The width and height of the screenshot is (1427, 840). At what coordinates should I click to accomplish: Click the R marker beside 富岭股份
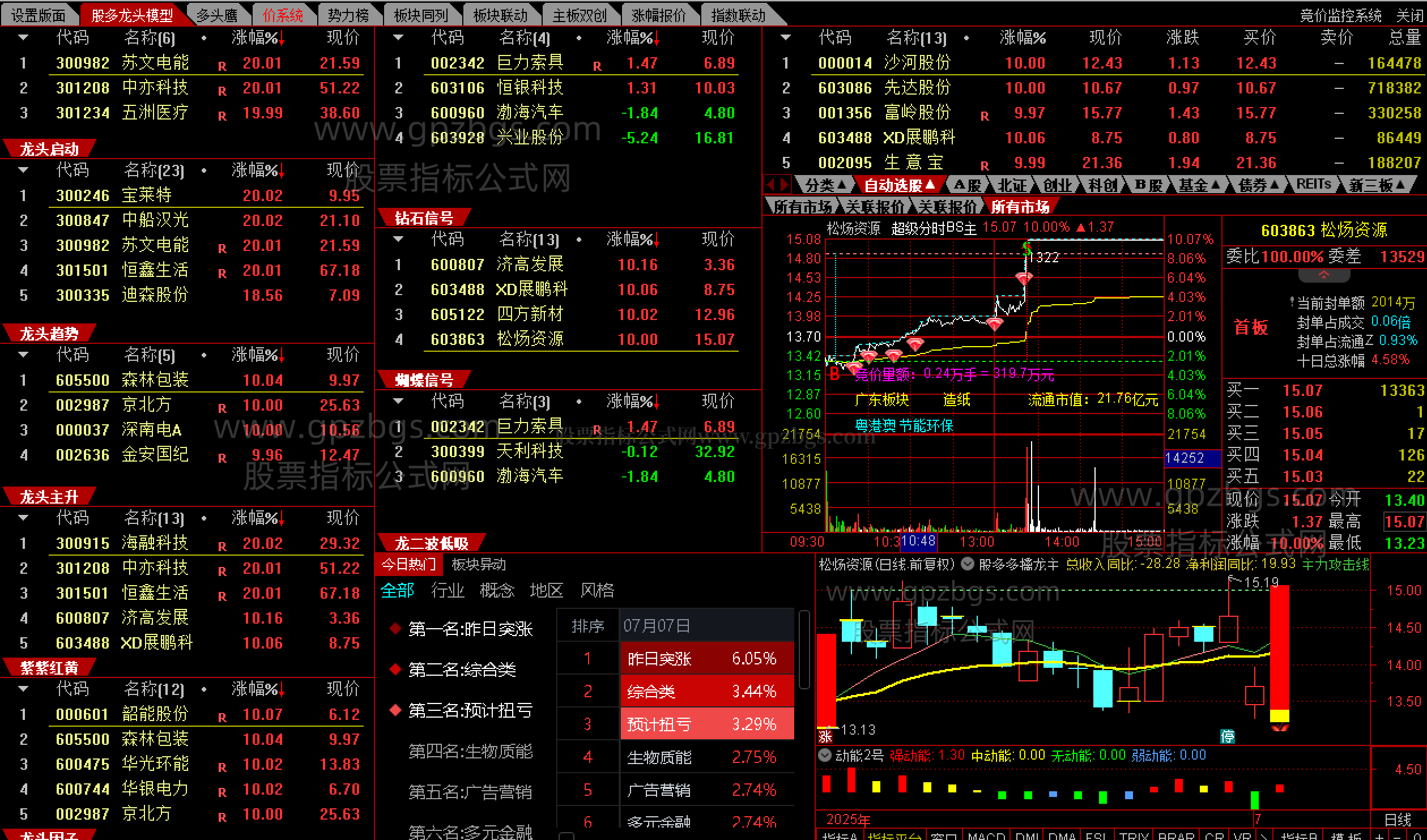point(985,116)
